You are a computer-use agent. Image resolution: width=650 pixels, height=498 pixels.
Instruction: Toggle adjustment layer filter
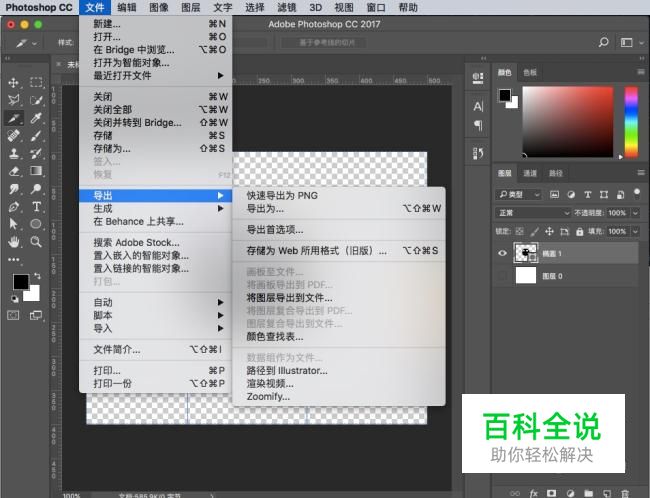point(571,194)
